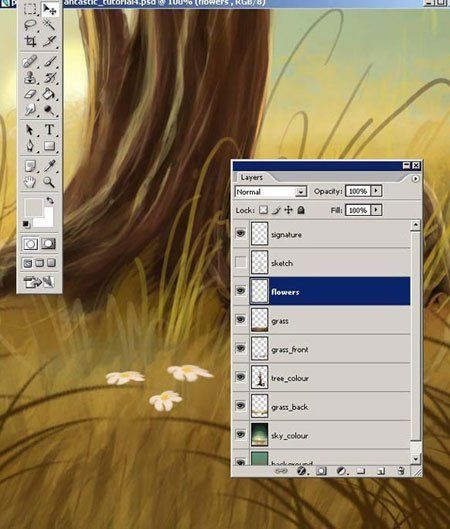The width and height of the screenshot is (450, 529).
Task: Delete layer with the trash icon
Action: [x=401, y=471]
